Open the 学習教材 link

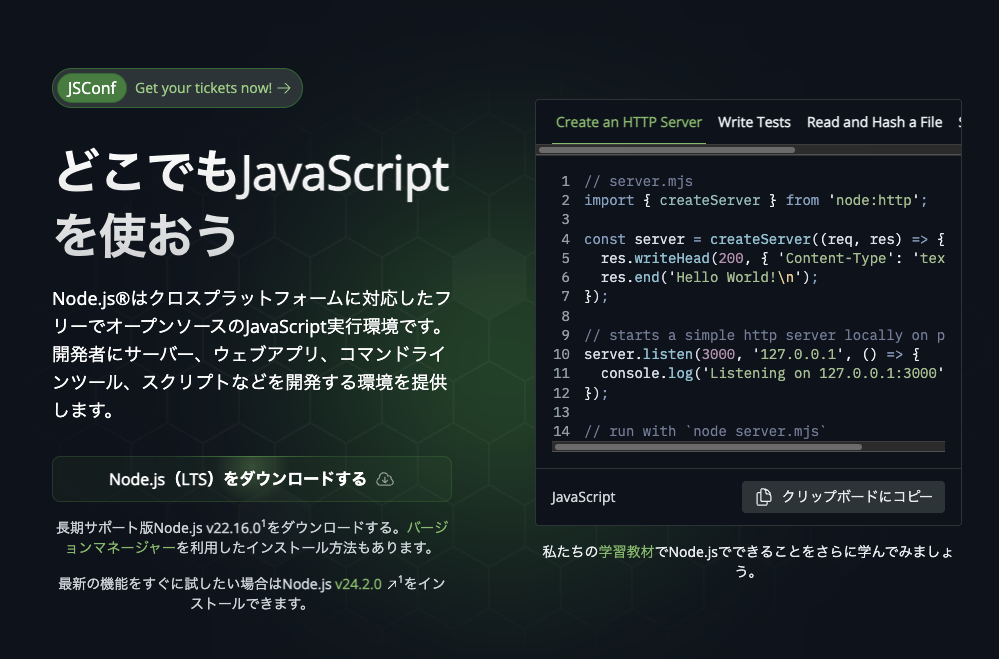point(626,552)
